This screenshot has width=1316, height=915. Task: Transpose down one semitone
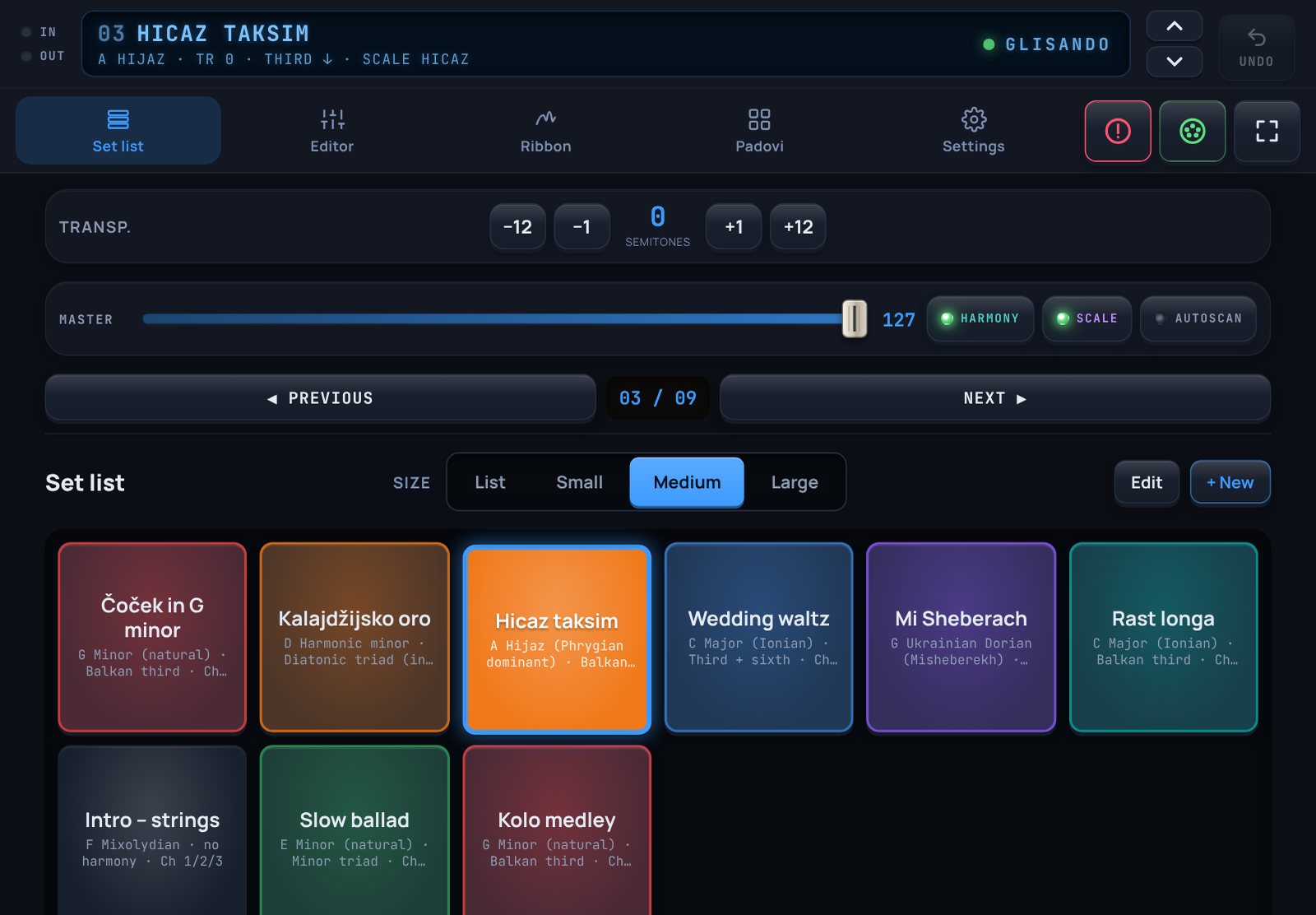(582, 227)
